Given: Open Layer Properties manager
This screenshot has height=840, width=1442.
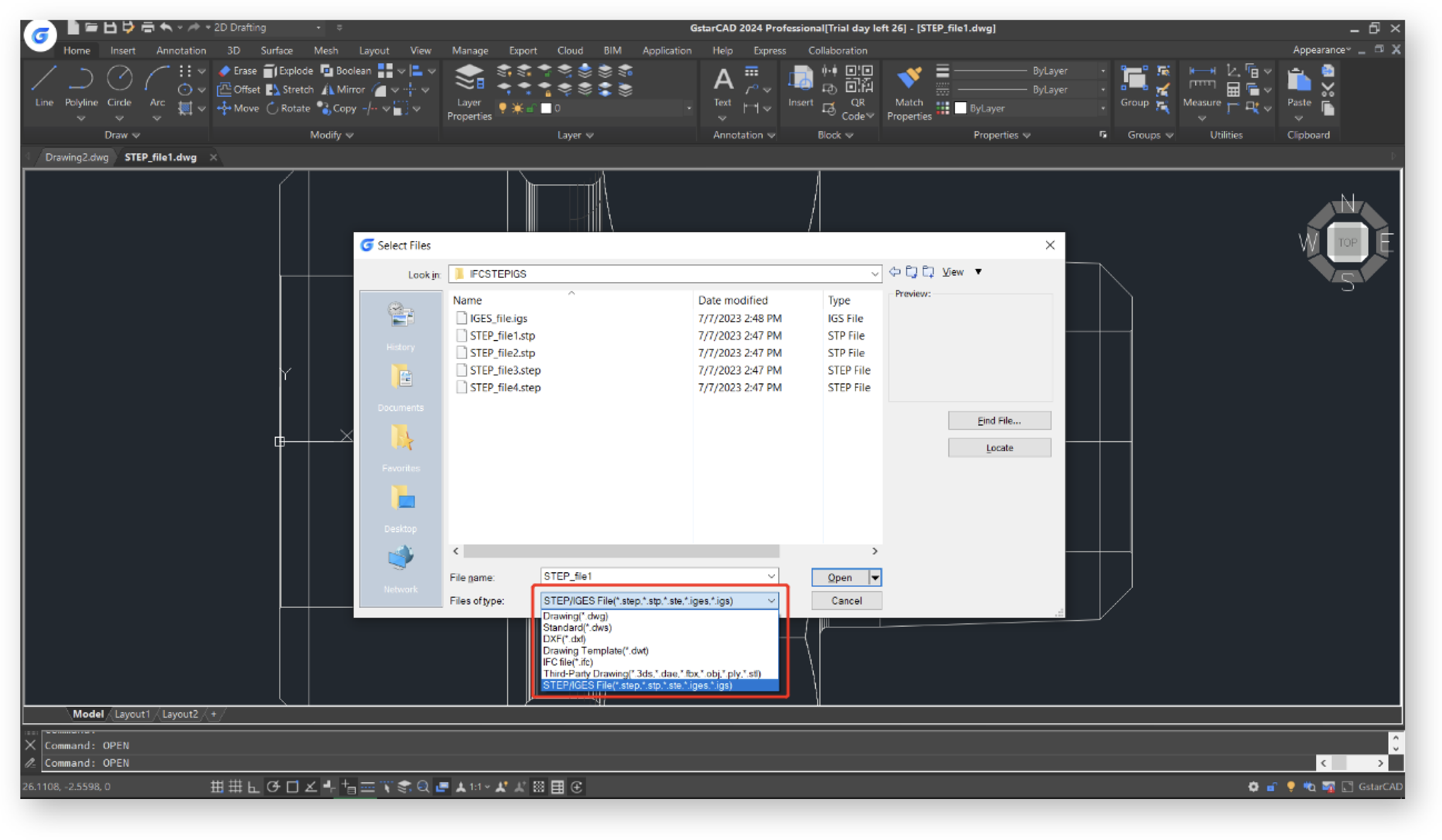Looking at the screenshot, I should click(469, 92).
